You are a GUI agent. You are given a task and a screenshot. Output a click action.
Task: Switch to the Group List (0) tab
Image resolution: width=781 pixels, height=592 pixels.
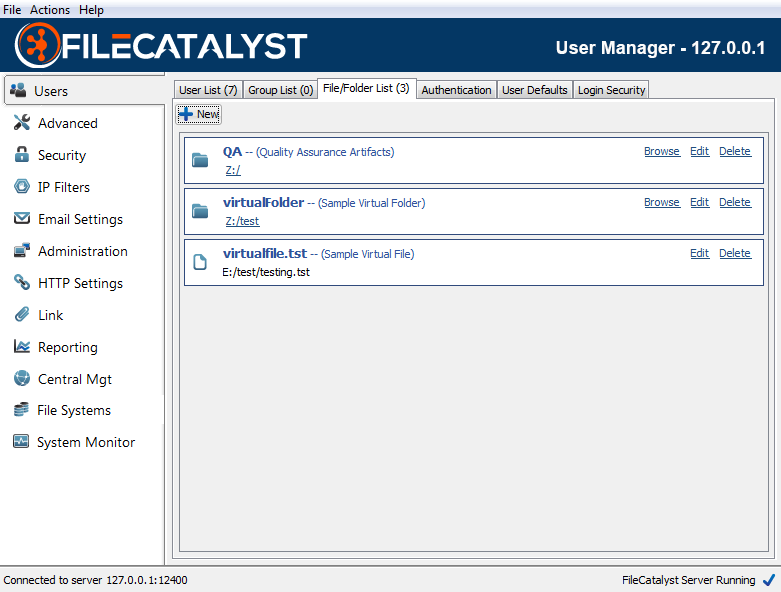pyautogui.click(x=280, y=90)
